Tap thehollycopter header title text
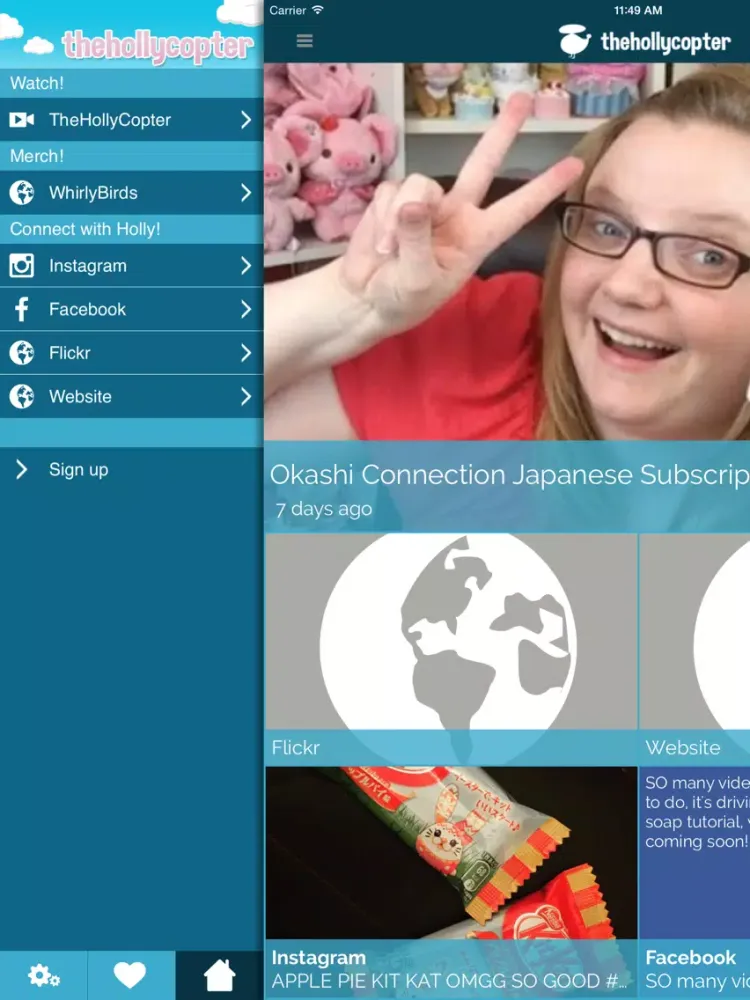This screenshot has height=1000, width=750. 665,42
